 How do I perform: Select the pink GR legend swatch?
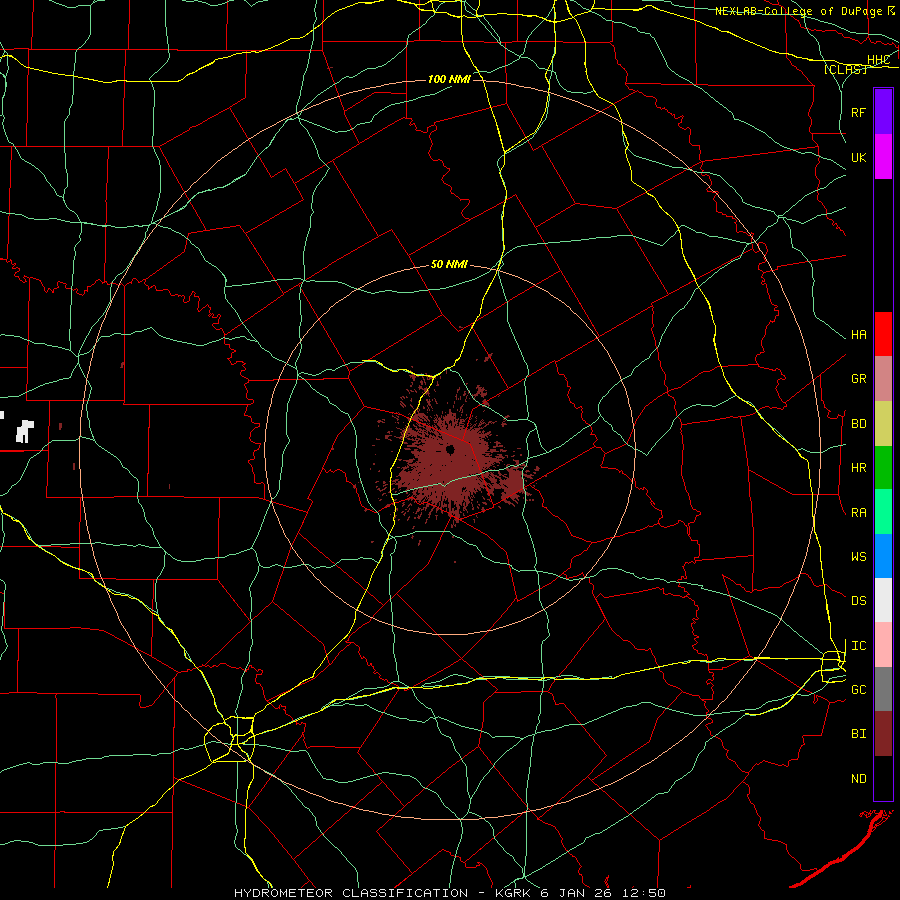pyautogui.click(x=883, y=379)
